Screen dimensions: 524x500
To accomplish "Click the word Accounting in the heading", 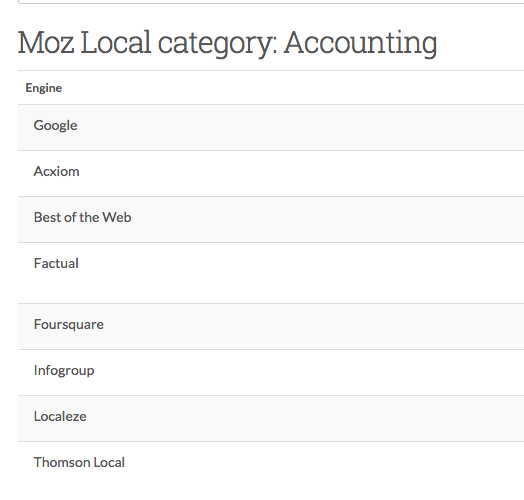I will click(361, 43).
